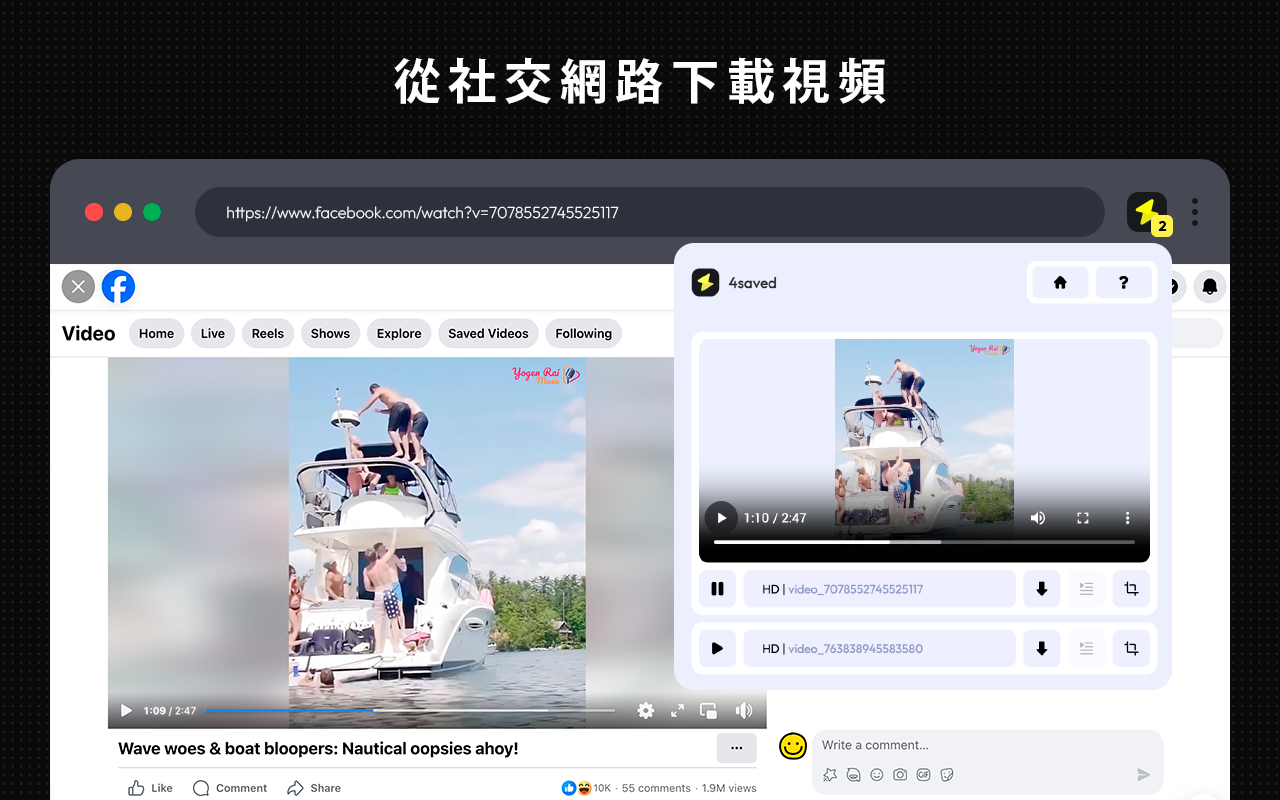This screenshot has width=1280, height=800.
Task: Mute the preview player volume
Action: [1037, 518]
